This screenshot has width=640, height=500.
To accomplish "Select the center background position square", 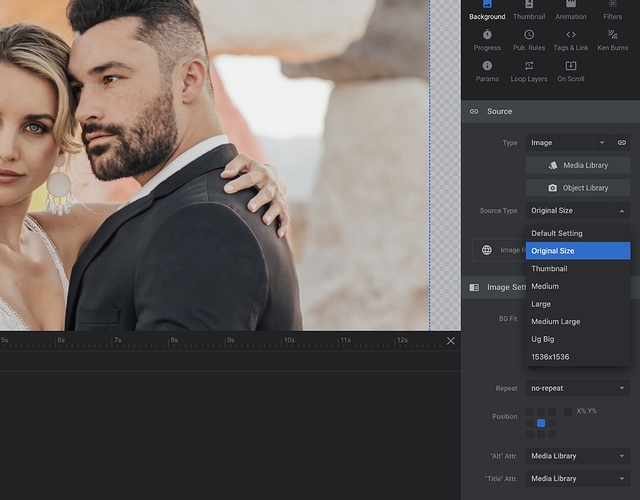I will [541, 423].
